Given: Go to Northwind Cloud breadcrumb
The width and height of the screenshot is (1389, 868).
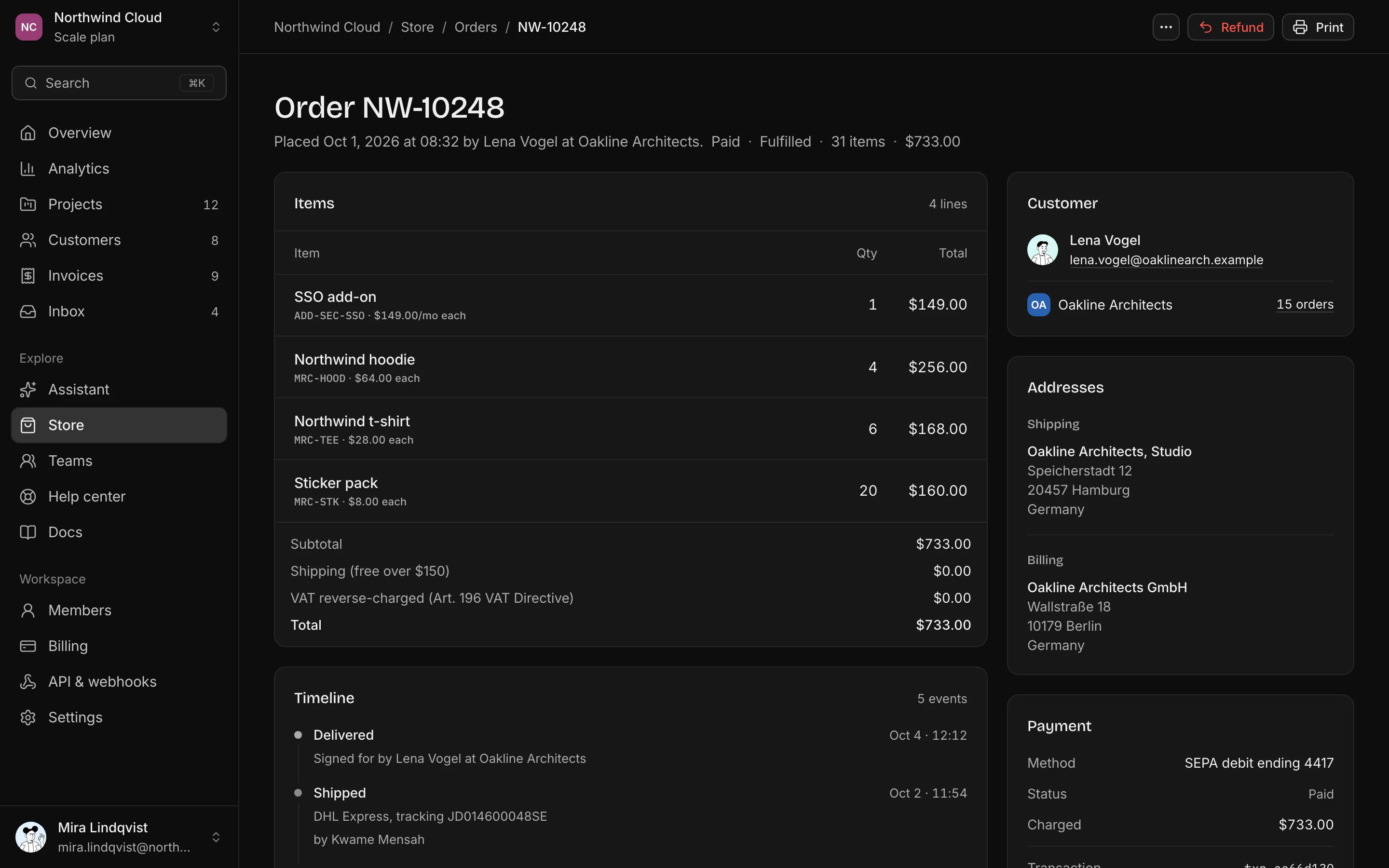Looking at the screenshot, I should (327, 27).
